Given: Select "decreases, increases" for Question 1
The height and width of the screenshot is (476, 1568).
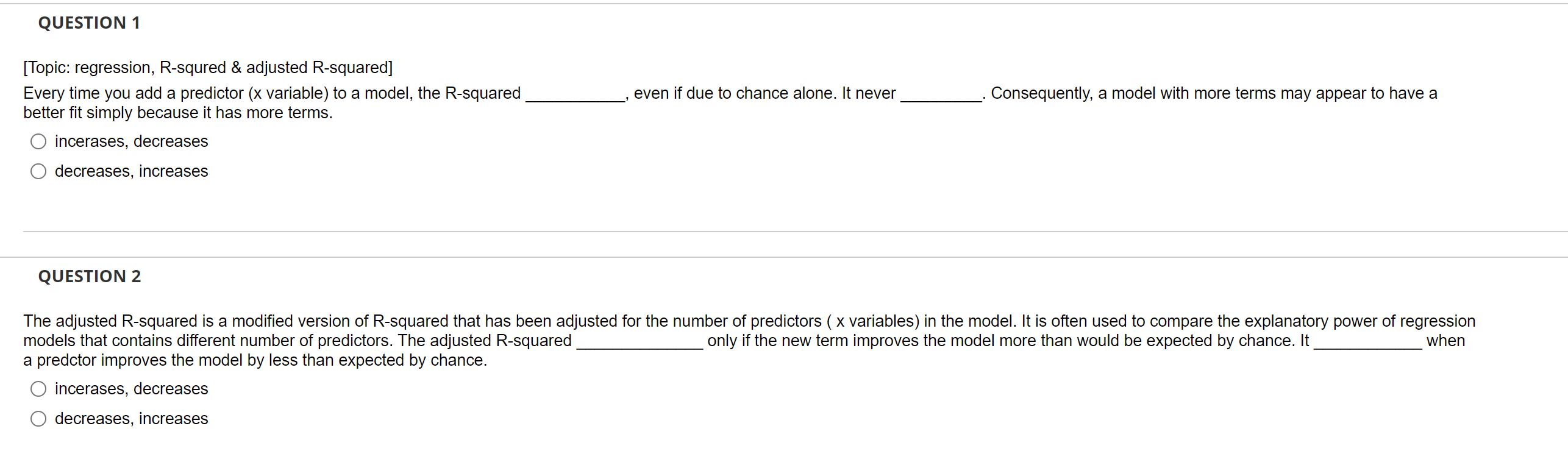Looking at the screenshot, I should pyautogui.click(x=132, y=171).
